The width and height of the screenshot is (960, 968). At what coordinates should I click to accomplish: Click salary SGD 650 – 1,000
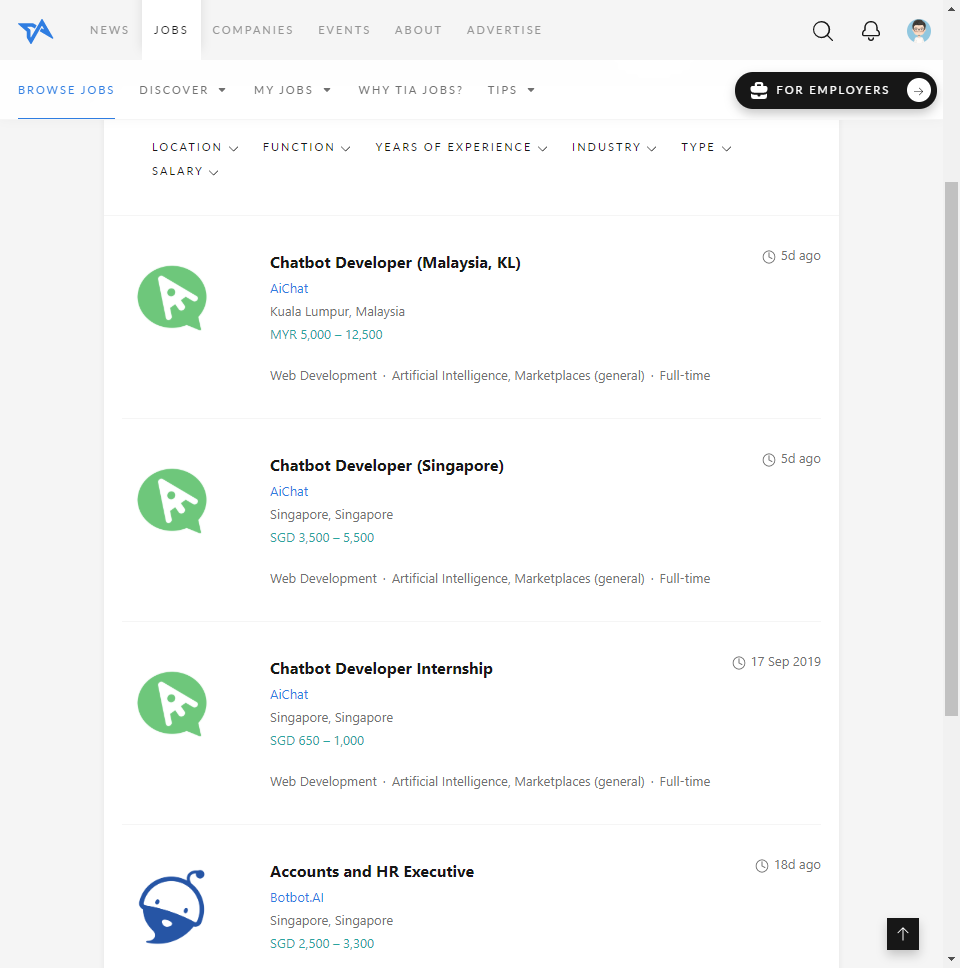[317, 741]
